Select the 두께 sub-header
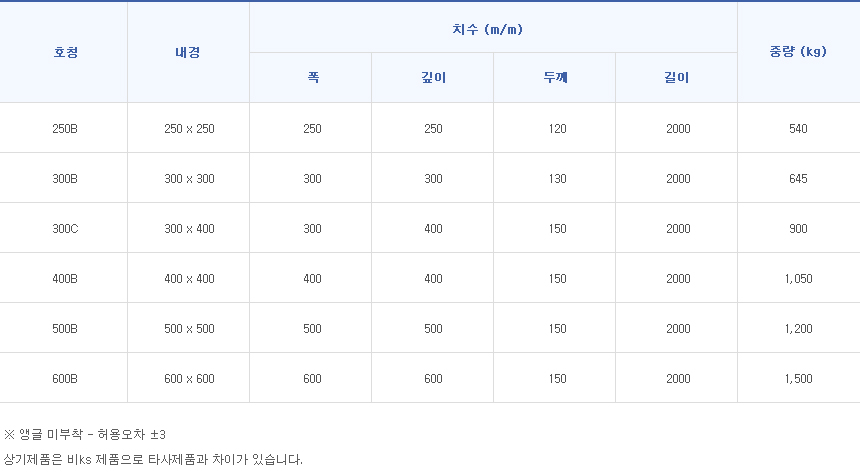860x472 pixels. [x=555, y=78]
